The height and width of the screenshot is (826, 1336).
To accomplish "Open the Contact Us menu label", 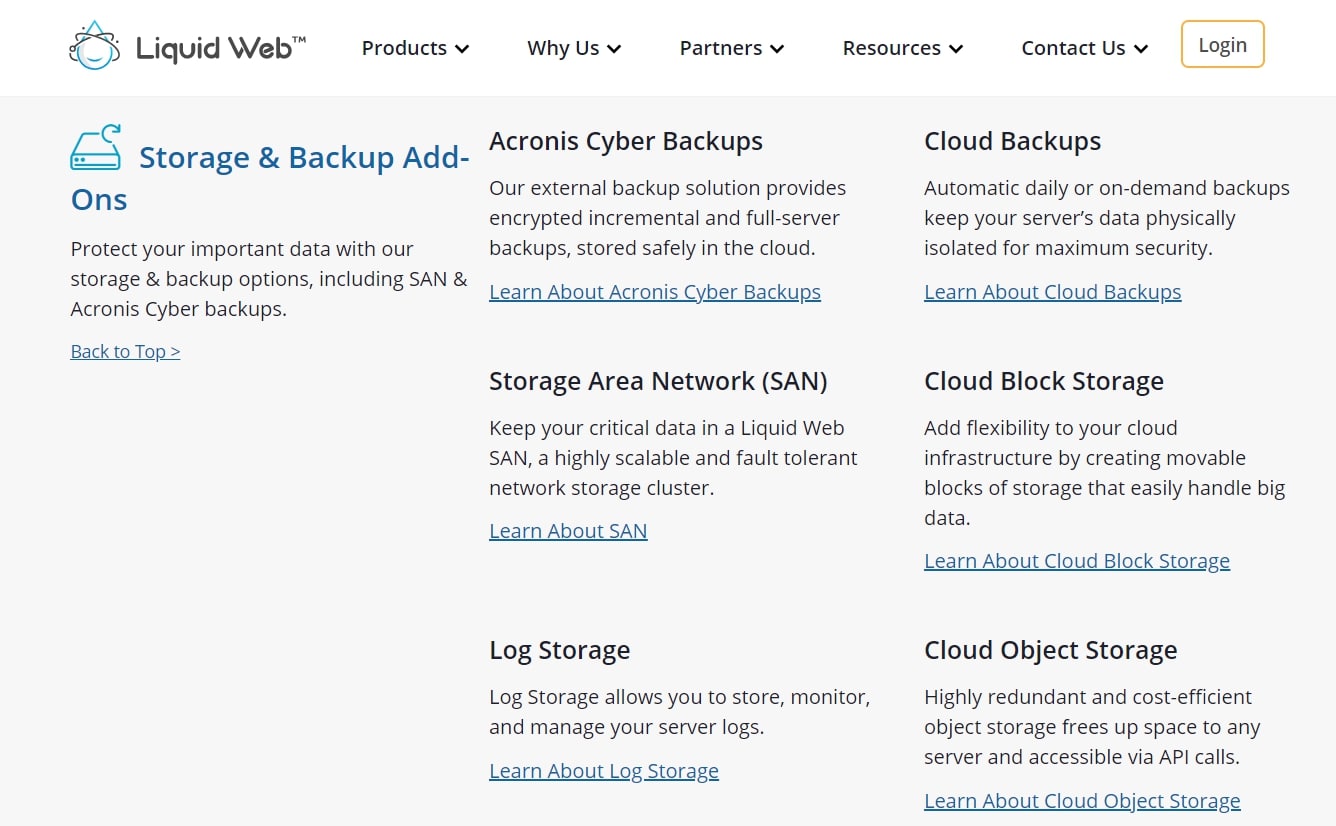I will pyautogui.click(x=1073, y=48).
